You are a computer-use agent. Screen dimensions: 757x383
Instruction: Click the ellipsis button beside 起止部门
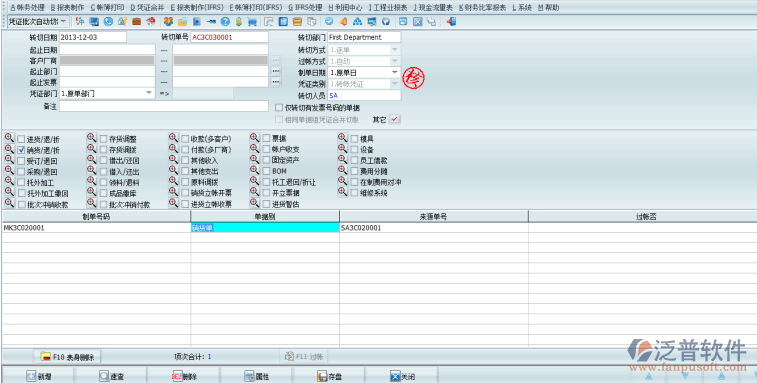tap(276, 71)
